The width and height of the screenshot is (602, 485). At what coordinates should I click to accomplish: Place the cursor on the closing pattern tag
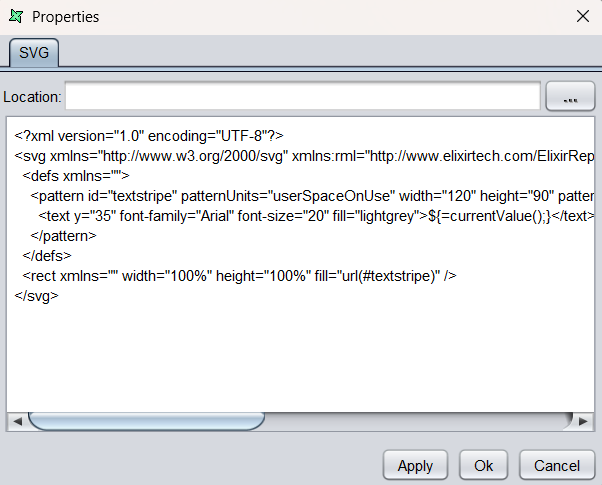tap(63, 236)
